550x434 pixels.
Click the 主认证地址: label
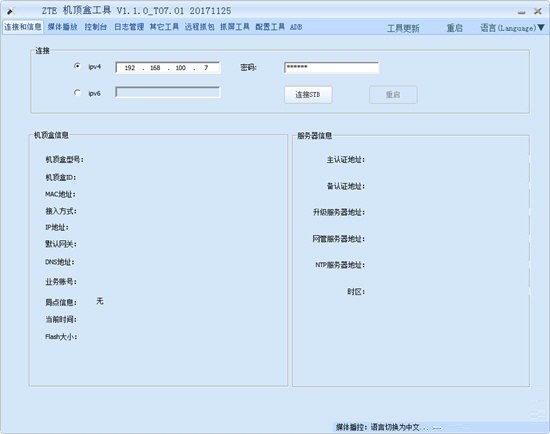pyautogui.click(x=346, y=160)
